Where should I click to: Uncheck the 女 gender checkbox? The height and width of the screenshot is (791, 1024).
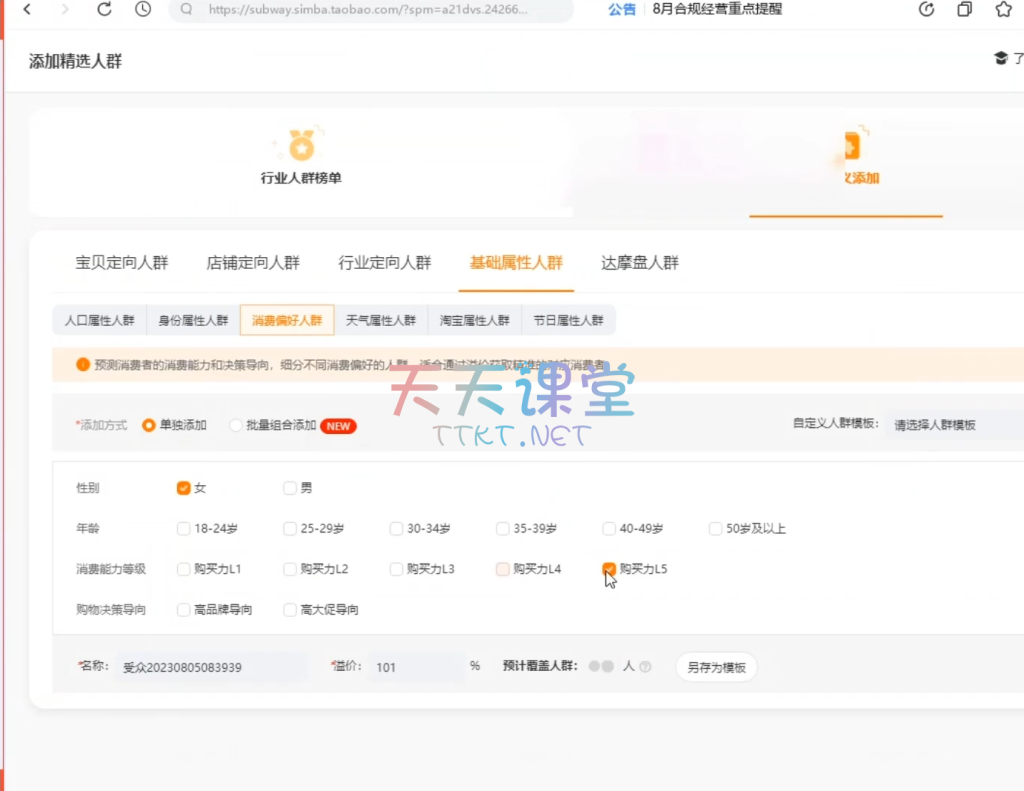[183, 488]
